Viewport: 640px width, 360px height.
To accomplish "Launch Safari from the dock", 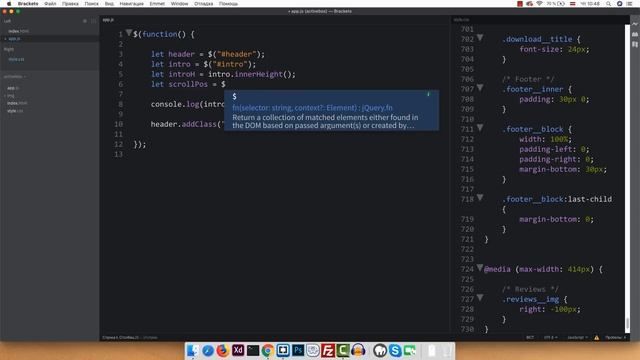I will [x=208, y=351].
